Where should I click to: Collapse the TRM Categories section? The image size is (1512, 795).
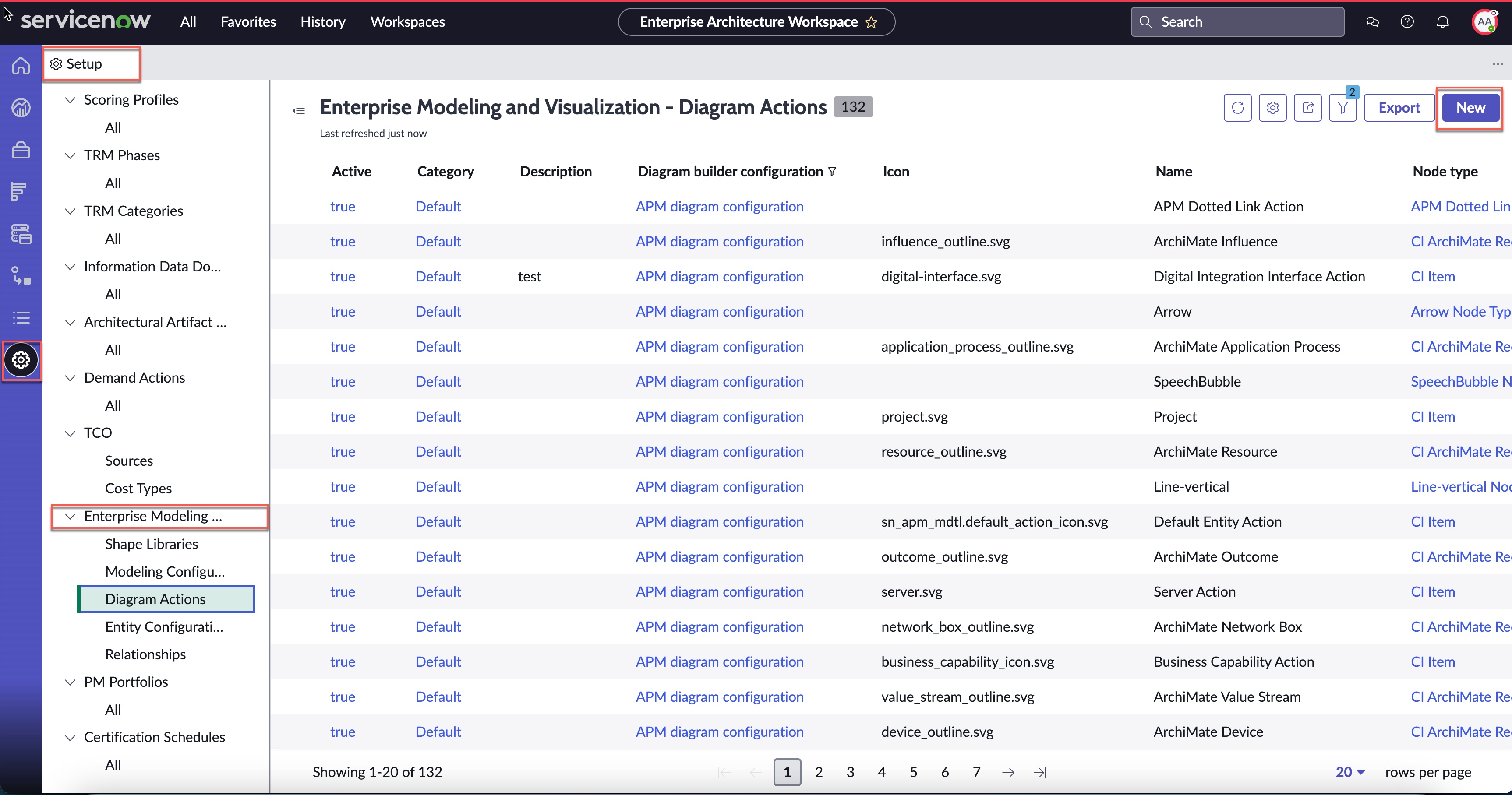70,211
